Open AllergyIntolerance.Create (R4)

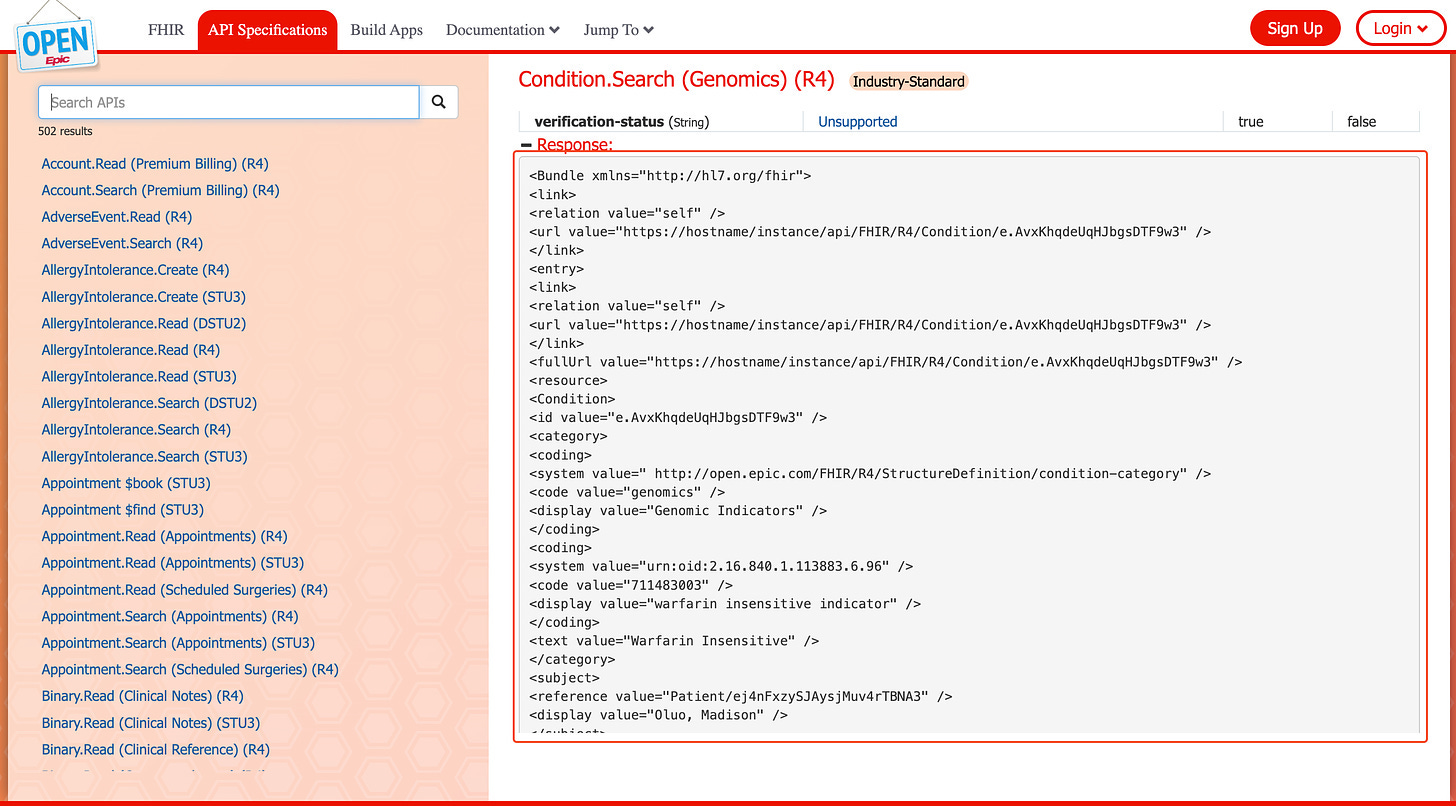[135, 270]
